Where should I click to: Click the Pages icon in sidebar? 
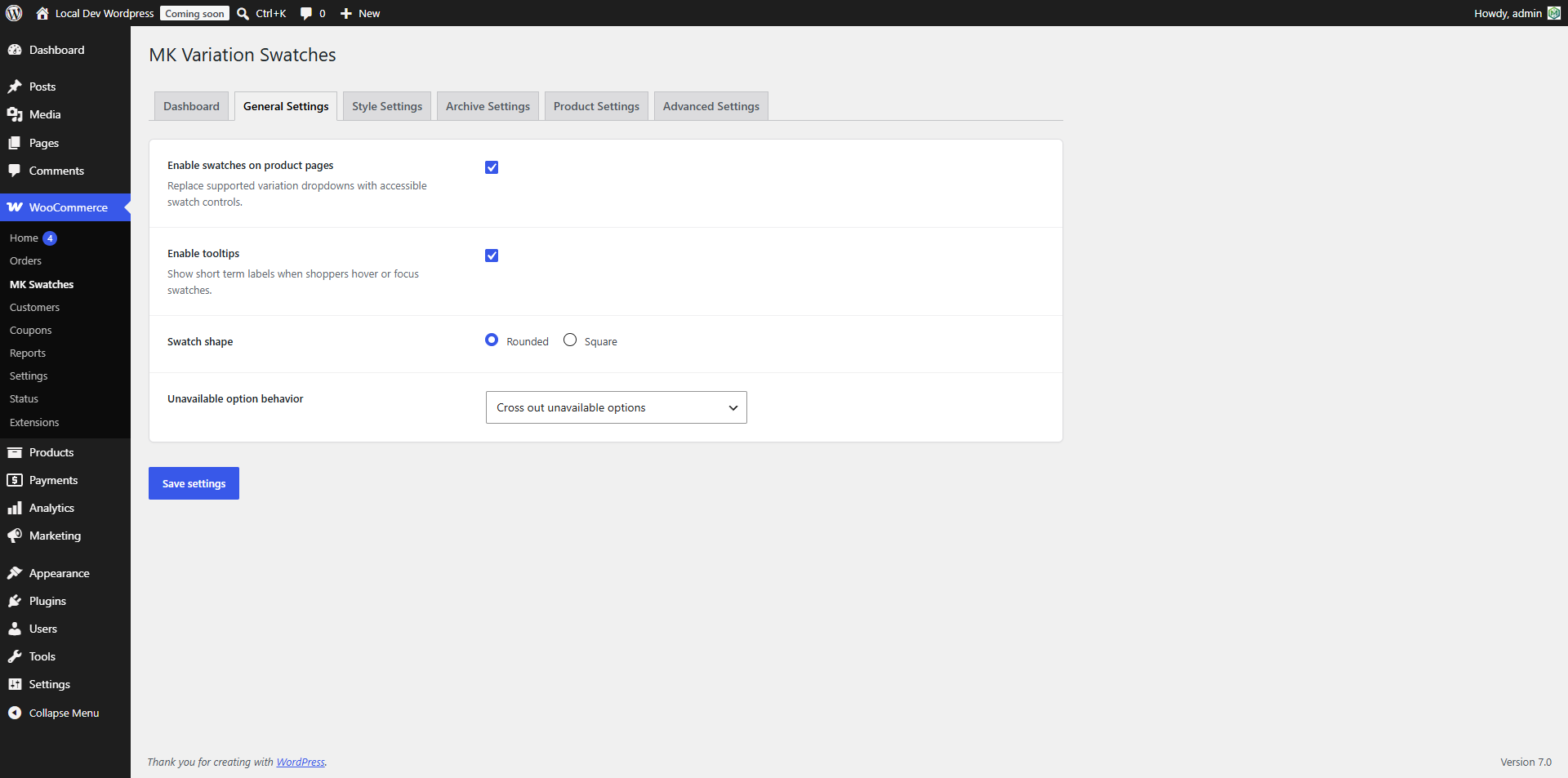coord(15,143)
